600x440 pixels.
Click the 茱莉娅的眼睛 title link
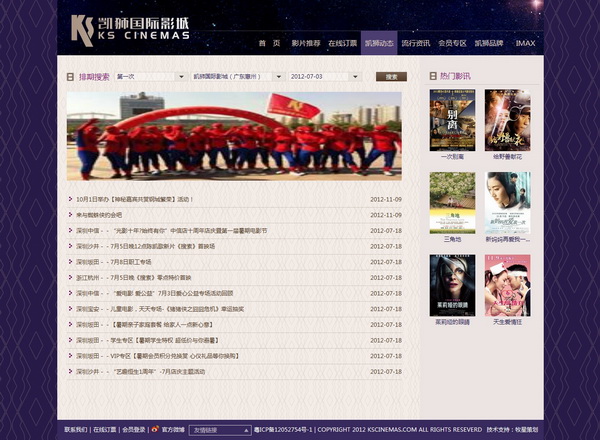pos(452,322)
